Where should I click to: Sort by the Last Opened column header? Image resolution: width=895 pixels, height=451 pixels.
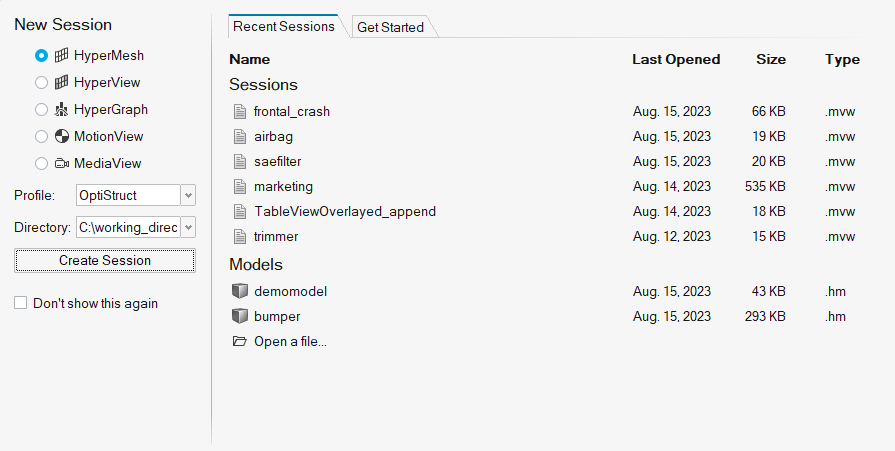676,59
